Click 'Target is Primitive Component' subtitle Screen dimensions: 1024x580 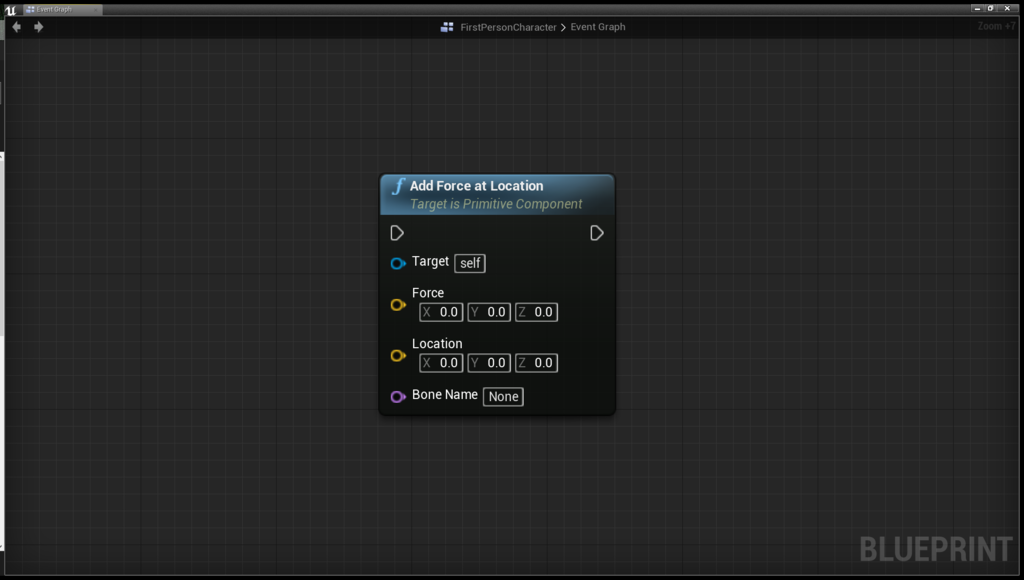(496, 204)
